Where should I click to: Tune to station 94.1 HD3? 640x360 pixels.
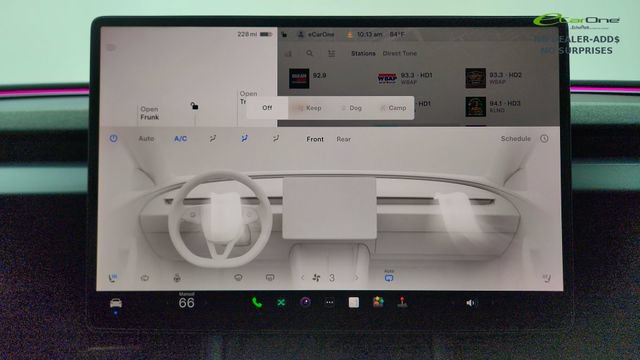[493, 107]
